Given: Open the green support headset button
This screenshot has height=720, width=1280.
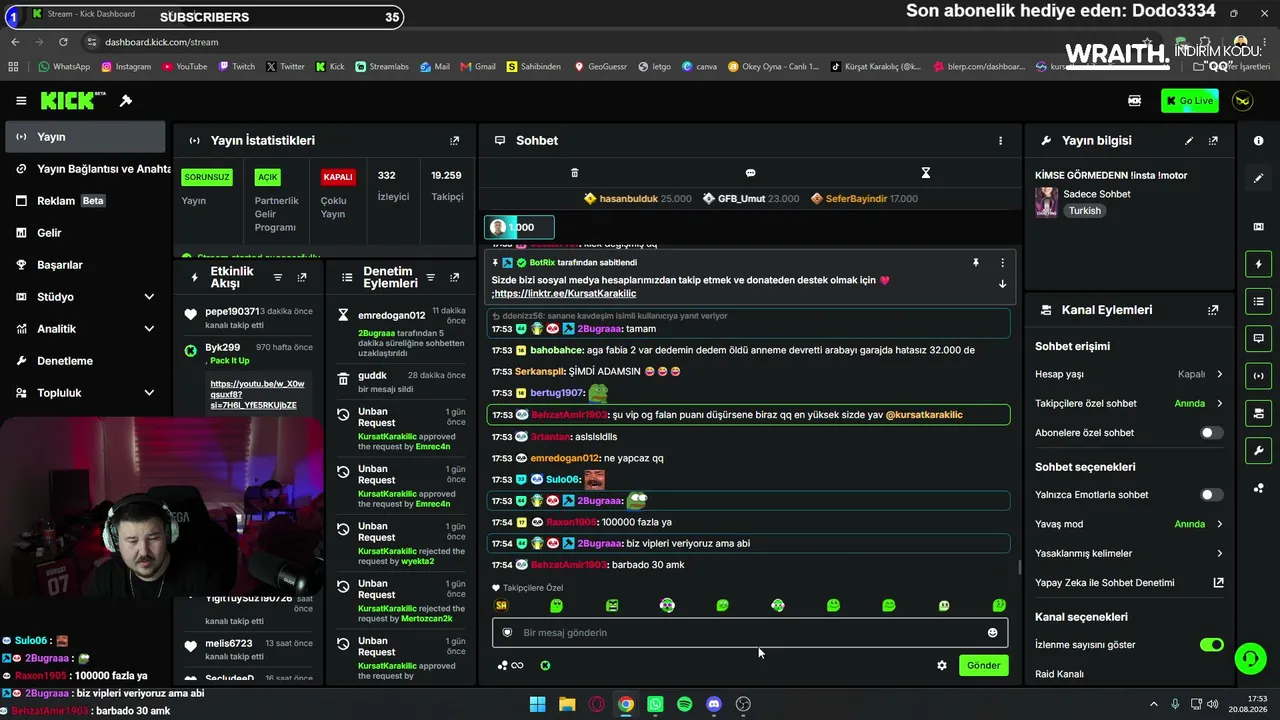Looking at the screenshot, I should click(1250, 658).
